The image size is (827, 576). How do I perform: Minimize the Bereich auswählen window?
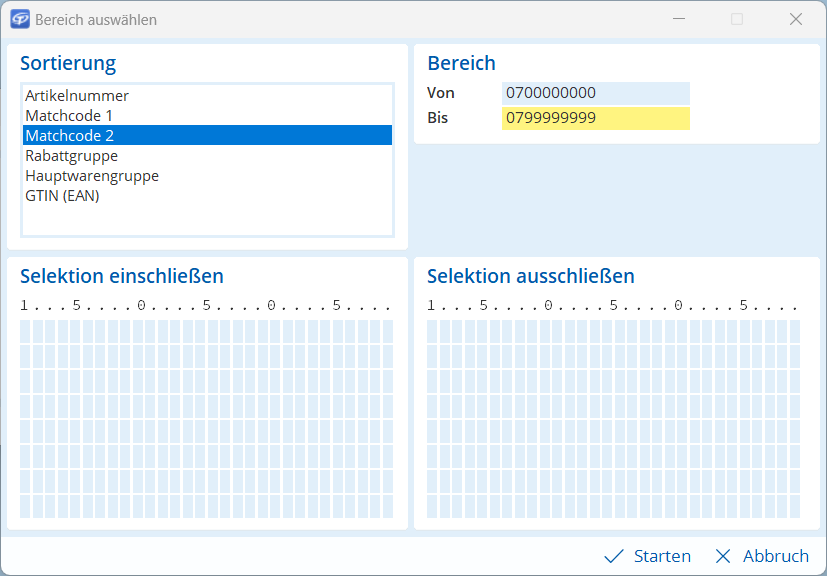[x=679, y=19]
